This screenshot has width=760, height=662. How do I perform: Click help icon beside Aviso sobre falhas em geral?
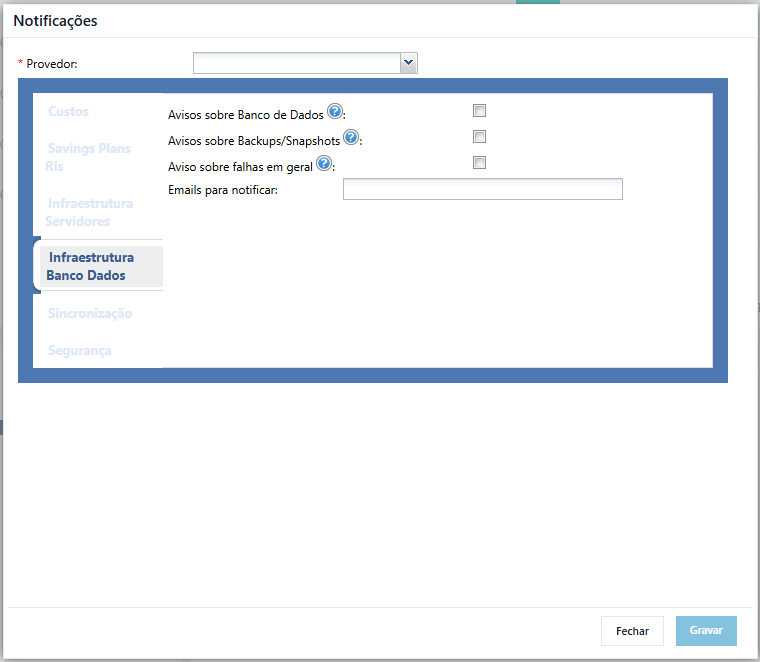tap(324, 163)
